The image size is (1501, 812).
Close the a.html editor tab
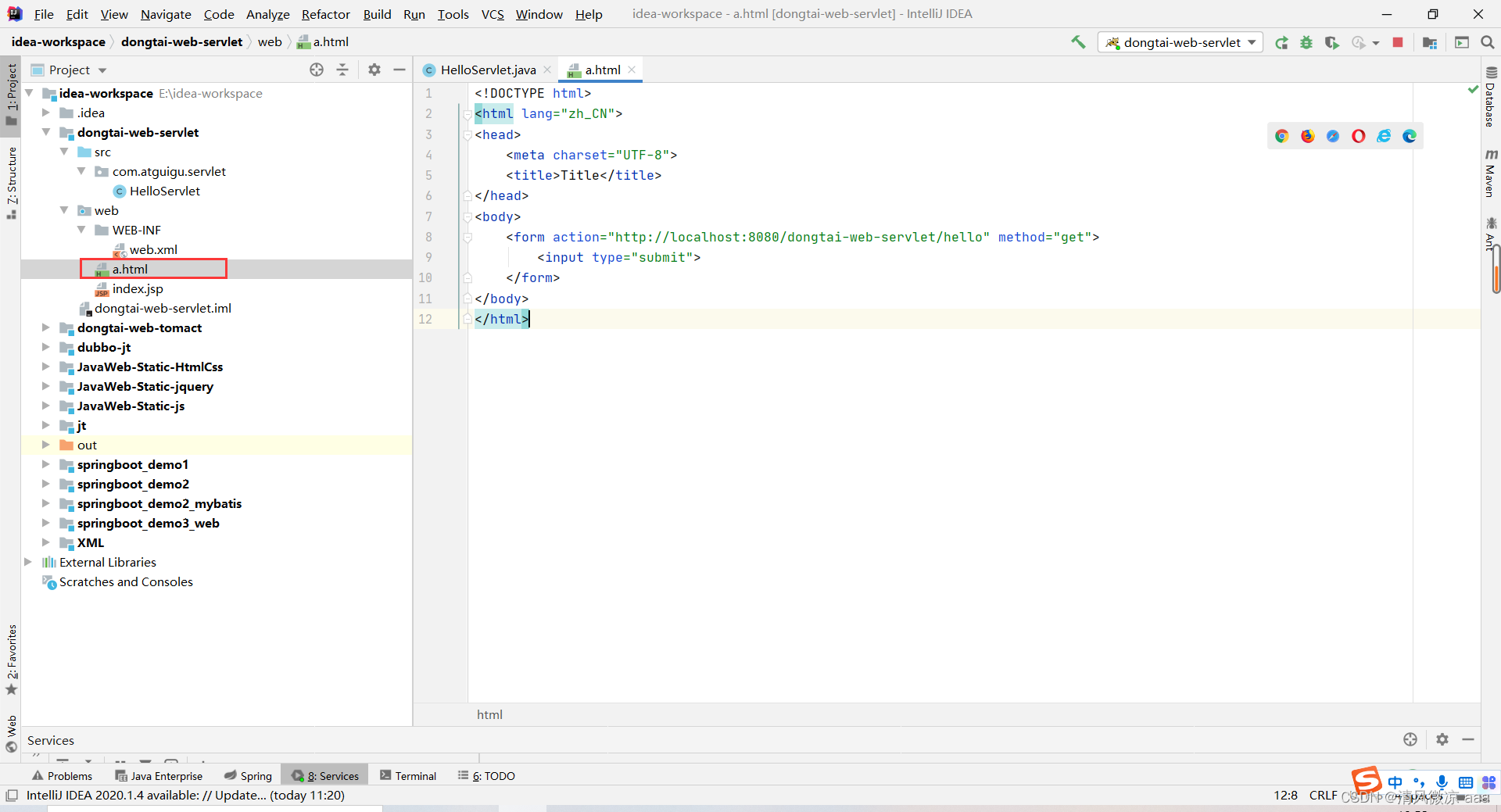pyautogui.click(x=632, y=70)
